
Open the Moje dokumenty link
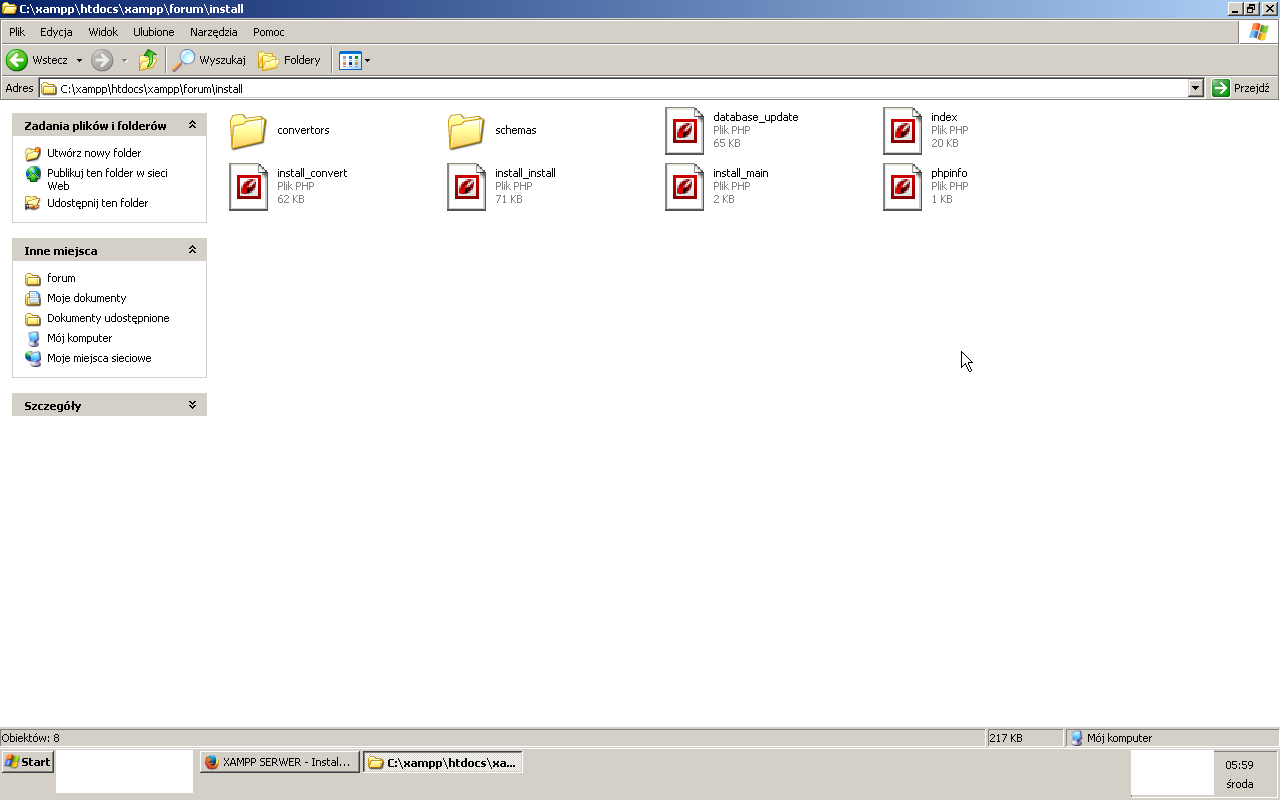tap(86, 298)
